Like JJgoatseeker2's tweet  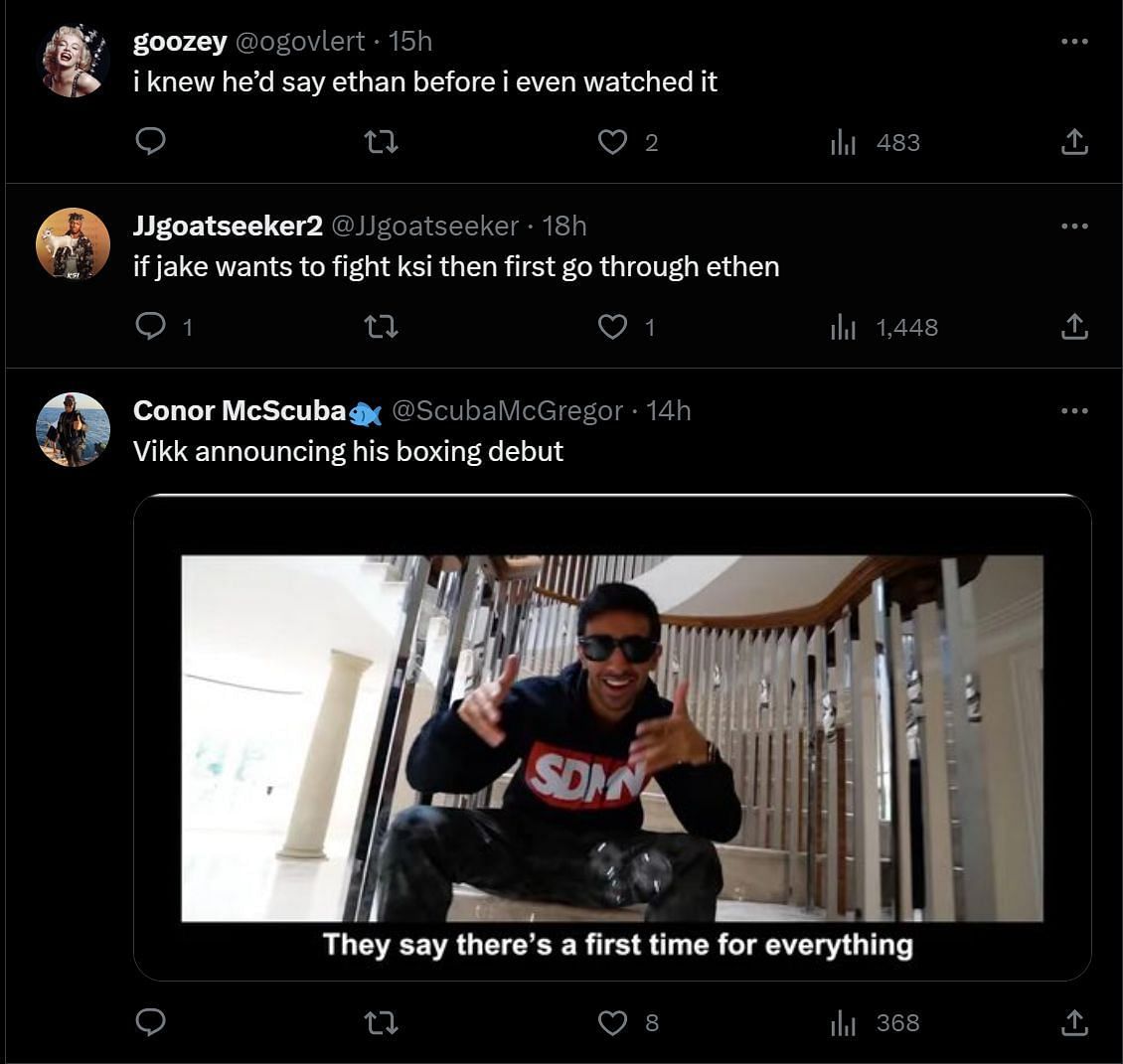613,327
